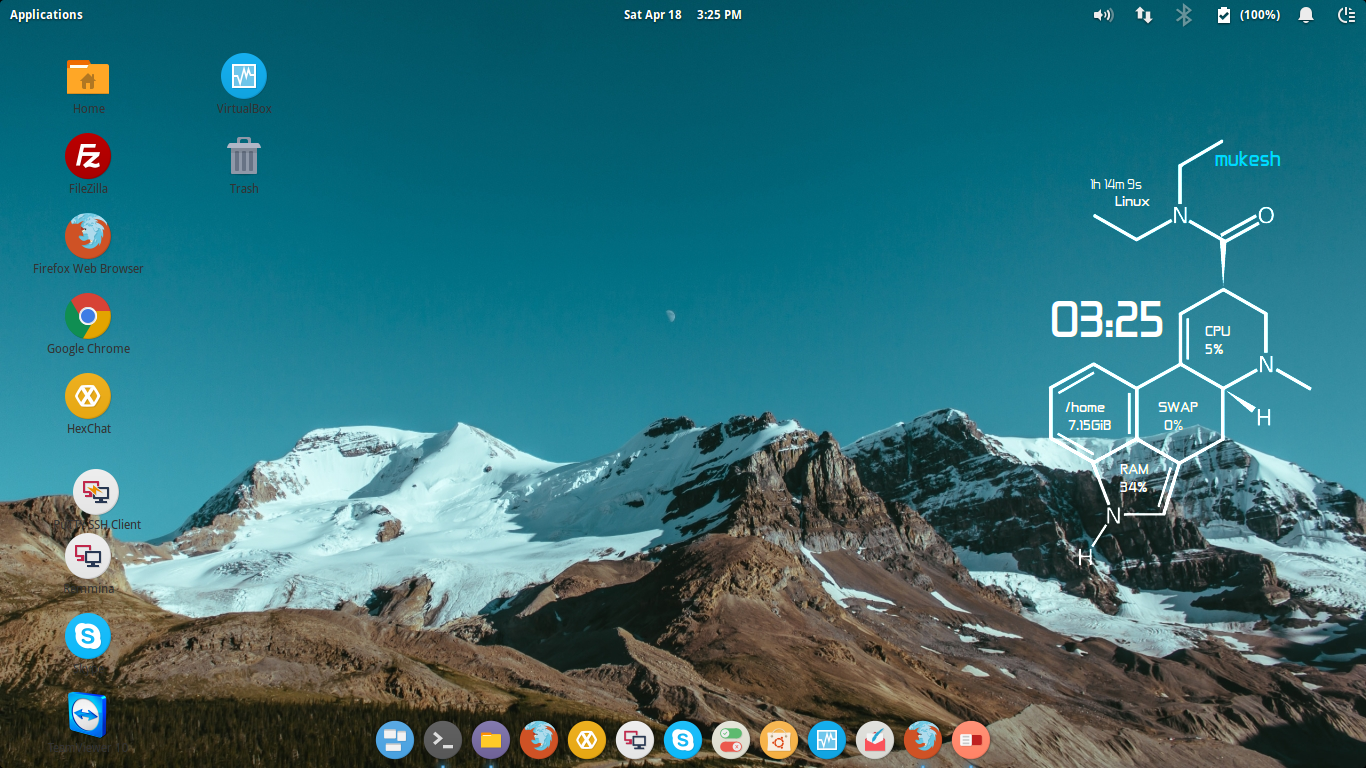The image size is (1366, 768).
Task: Click the 'RAM 34%' reading on widget
Action: [1134, 478]
